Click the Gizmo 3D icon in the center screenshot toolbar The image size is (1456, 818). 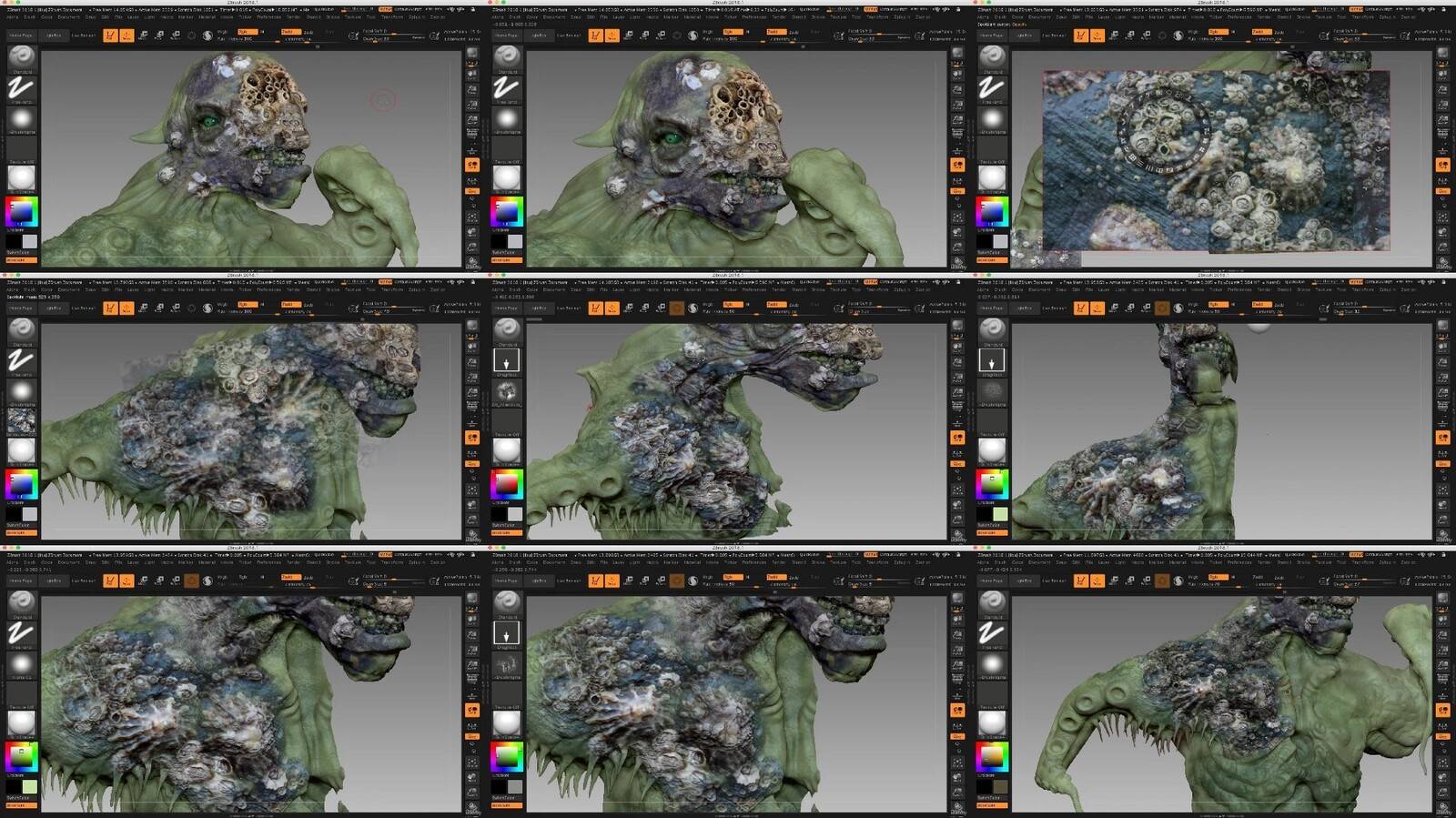coord(676,308)
